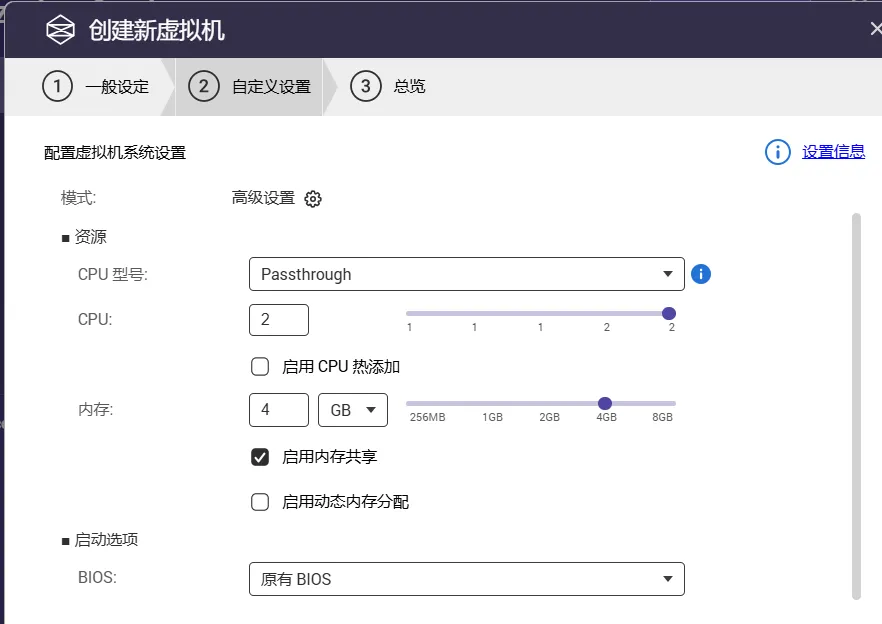
Task: Click the 资源 section heading
Action: tap(91, 237)
